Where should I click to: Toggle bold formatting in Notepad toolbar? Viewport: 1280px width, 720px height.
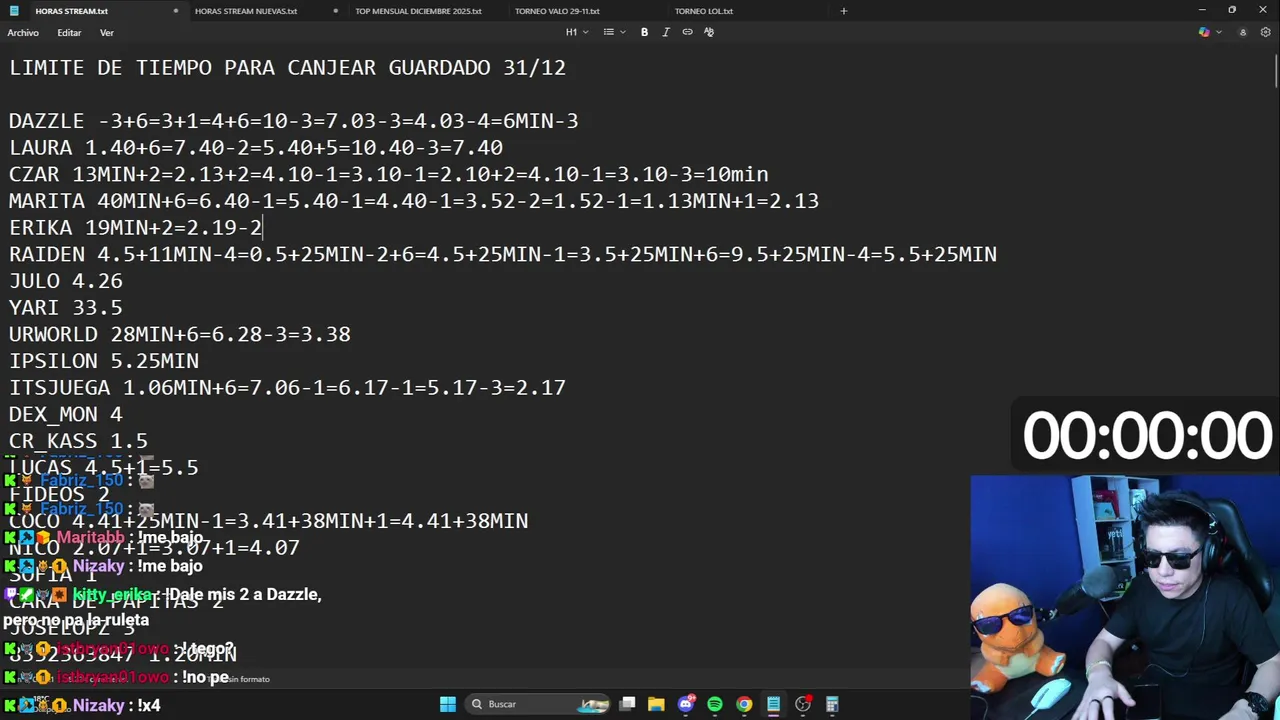644,32
